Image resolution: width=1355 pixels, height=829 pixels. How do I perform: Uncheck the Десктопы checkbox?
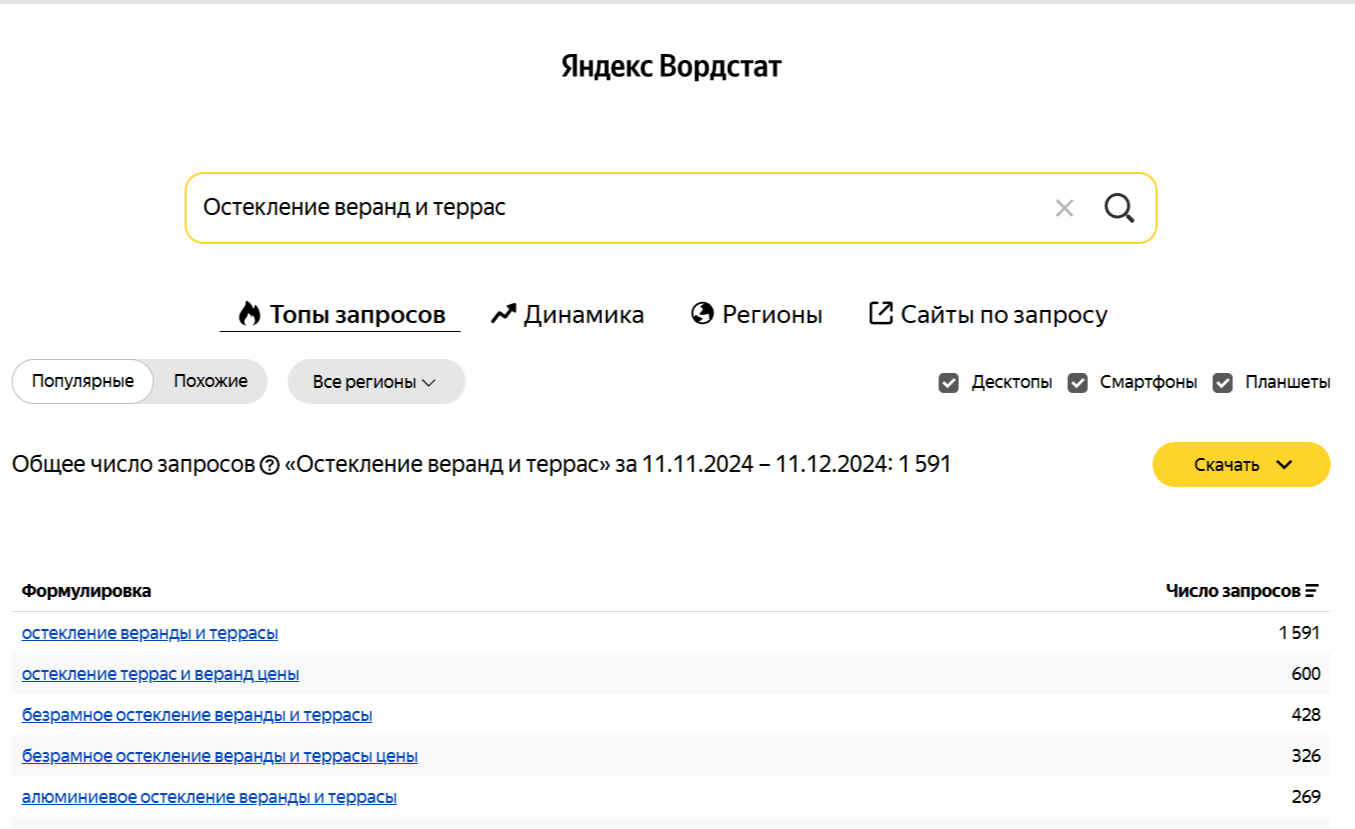949,382
